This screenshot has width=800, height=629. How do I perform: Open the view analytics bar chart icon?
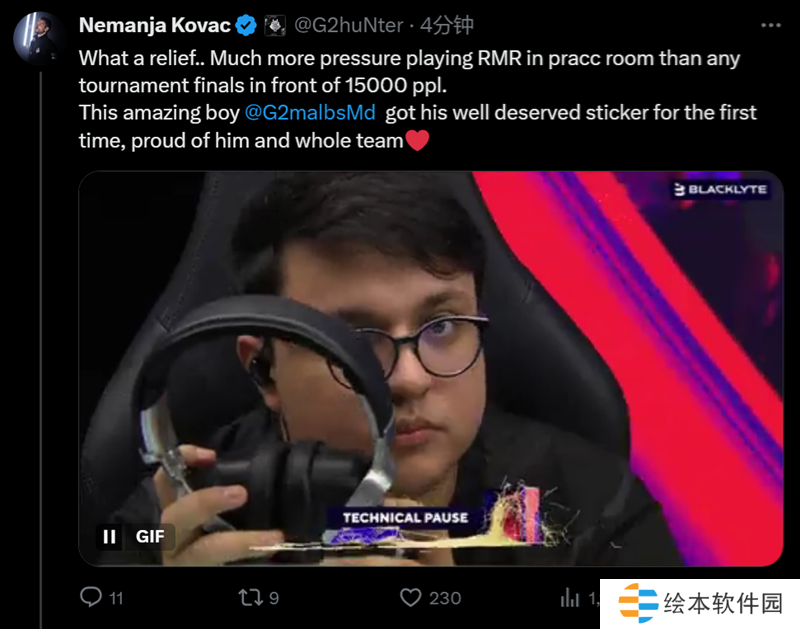(570, 597)
